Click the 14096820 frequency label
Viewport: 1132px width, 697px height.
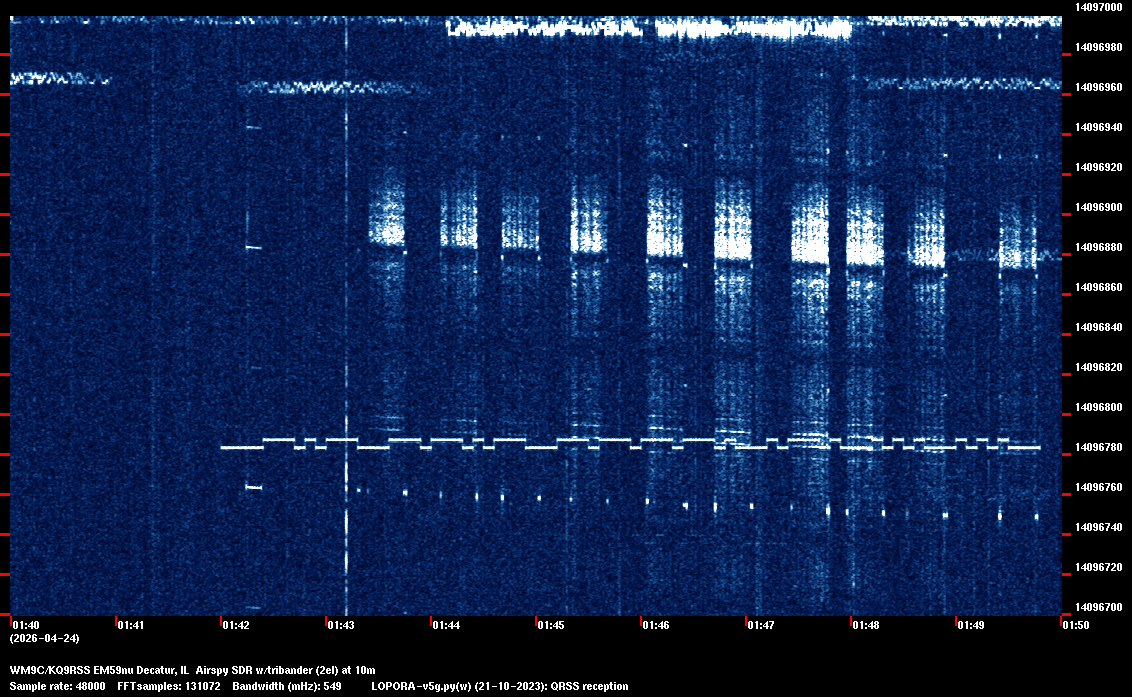[x=1099, y=367]
